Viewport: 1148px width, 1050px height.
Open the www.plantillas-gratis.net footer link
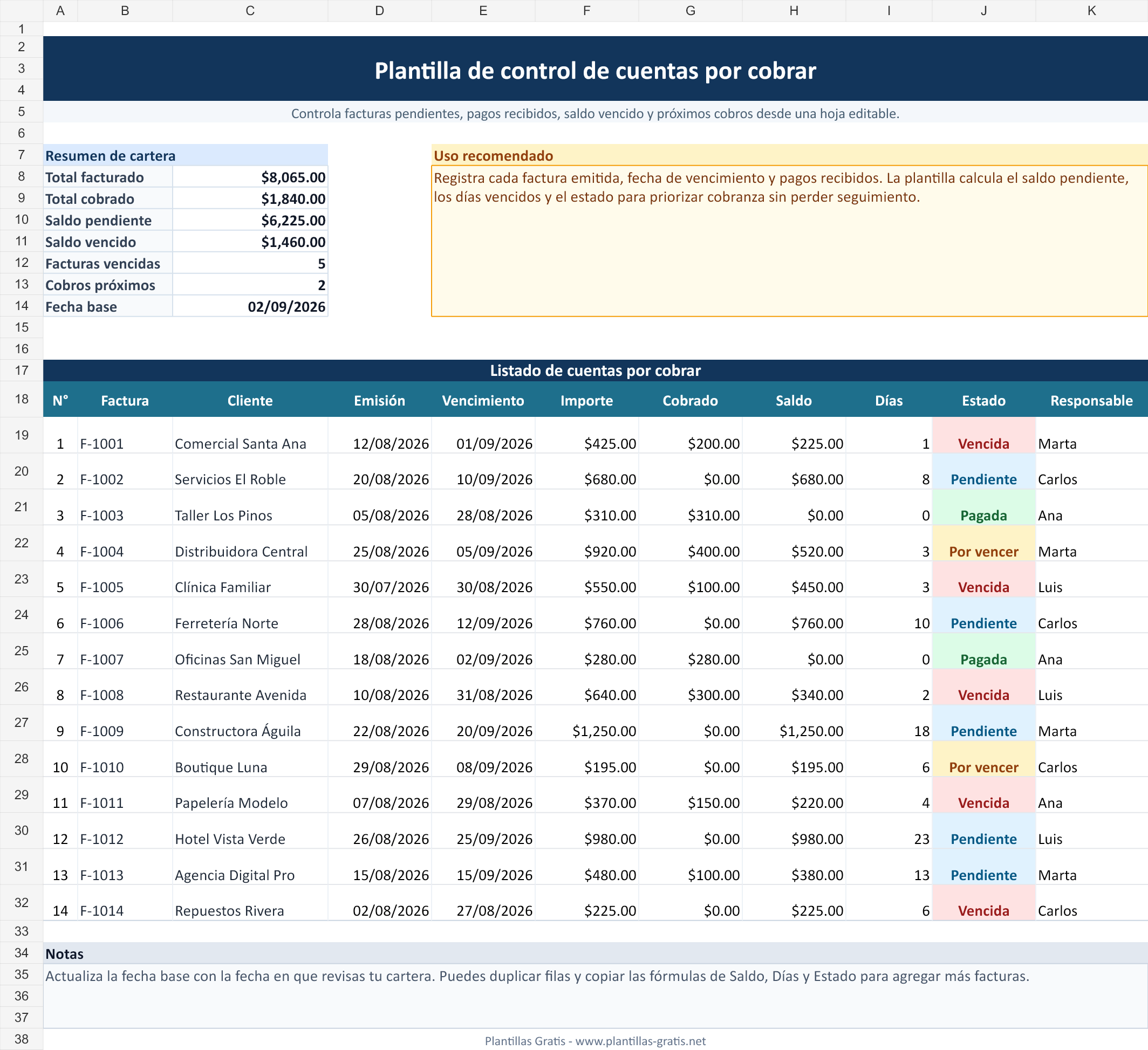640,1040
